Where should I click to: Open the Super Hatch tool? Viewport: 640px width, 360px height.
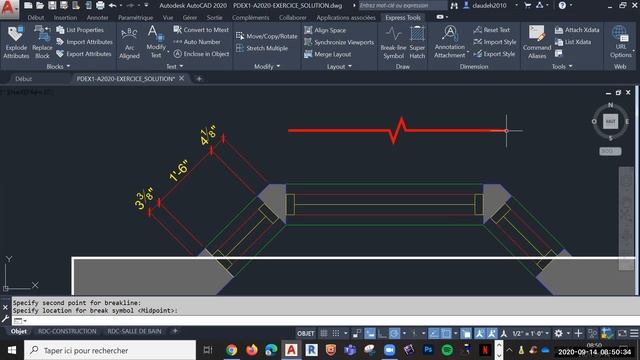point(417,43)
